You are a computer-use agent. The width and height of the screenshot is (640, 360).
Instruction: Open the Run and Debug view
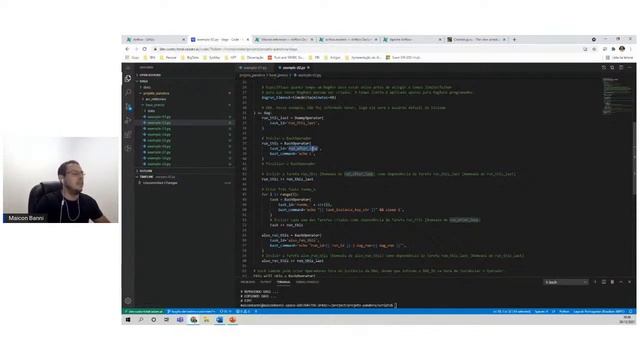point(128,120)
